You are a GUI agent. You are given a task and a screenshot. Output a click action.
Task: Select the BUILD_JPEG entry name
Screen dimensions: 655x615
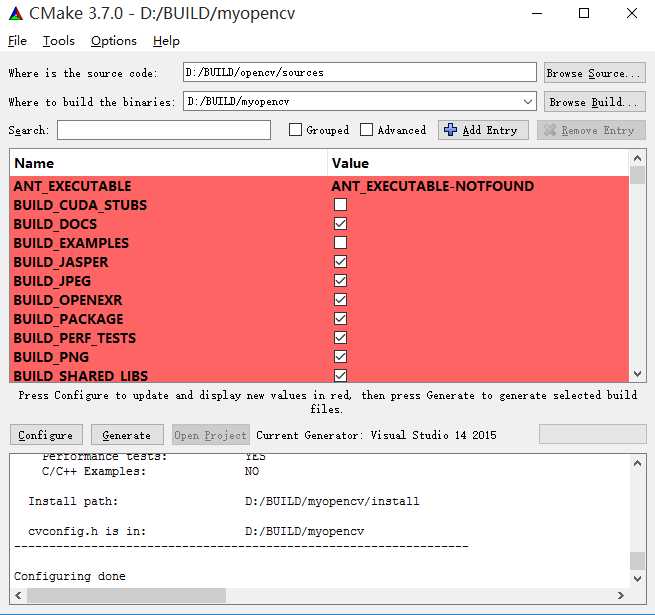click(52, 281)
